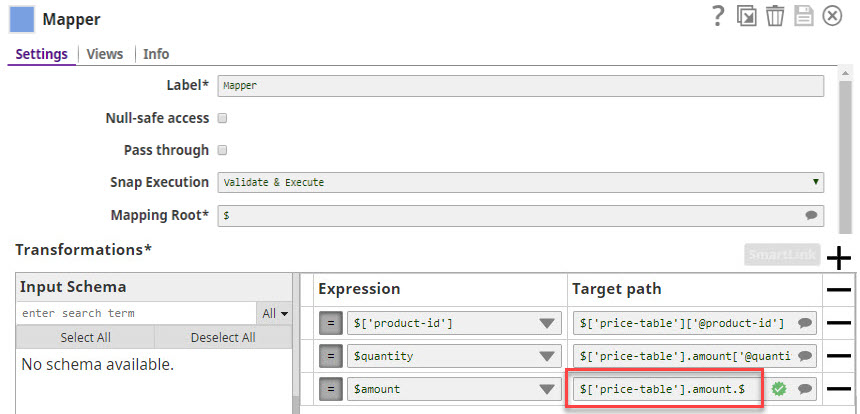Click the Mapper color square swatch
Screen dimensions: 860x414
pyautogui.click(x=22, y=19)
